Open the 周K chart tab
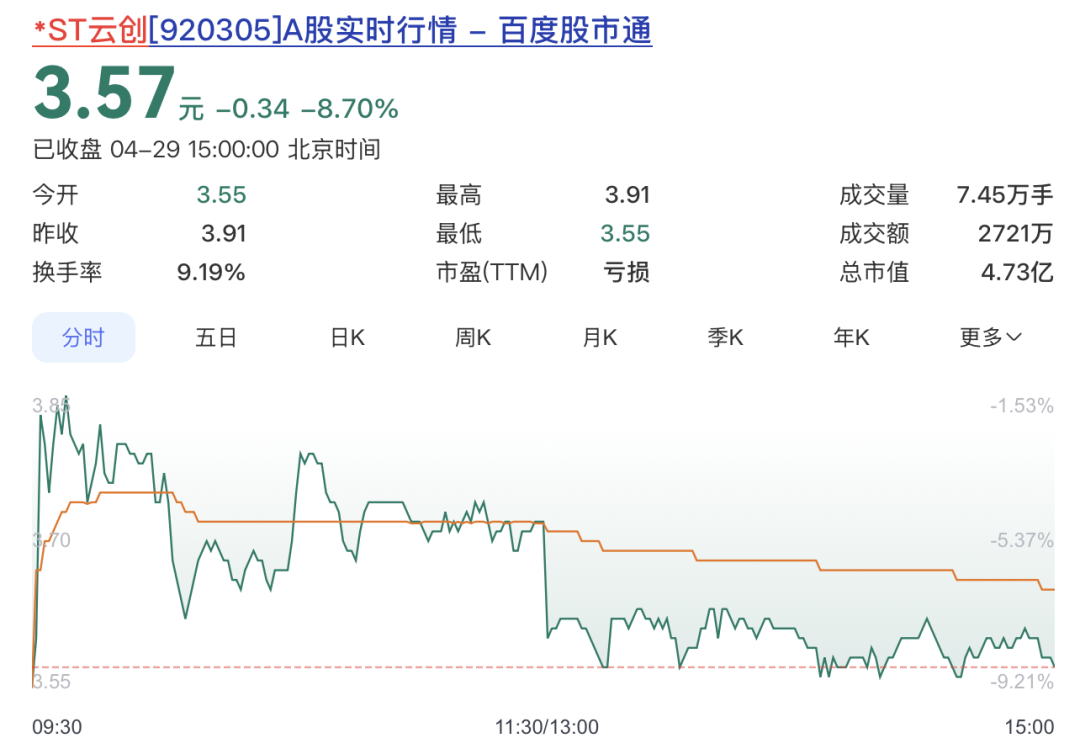This screenshot has width=1080, height=754. click(473, 338)
